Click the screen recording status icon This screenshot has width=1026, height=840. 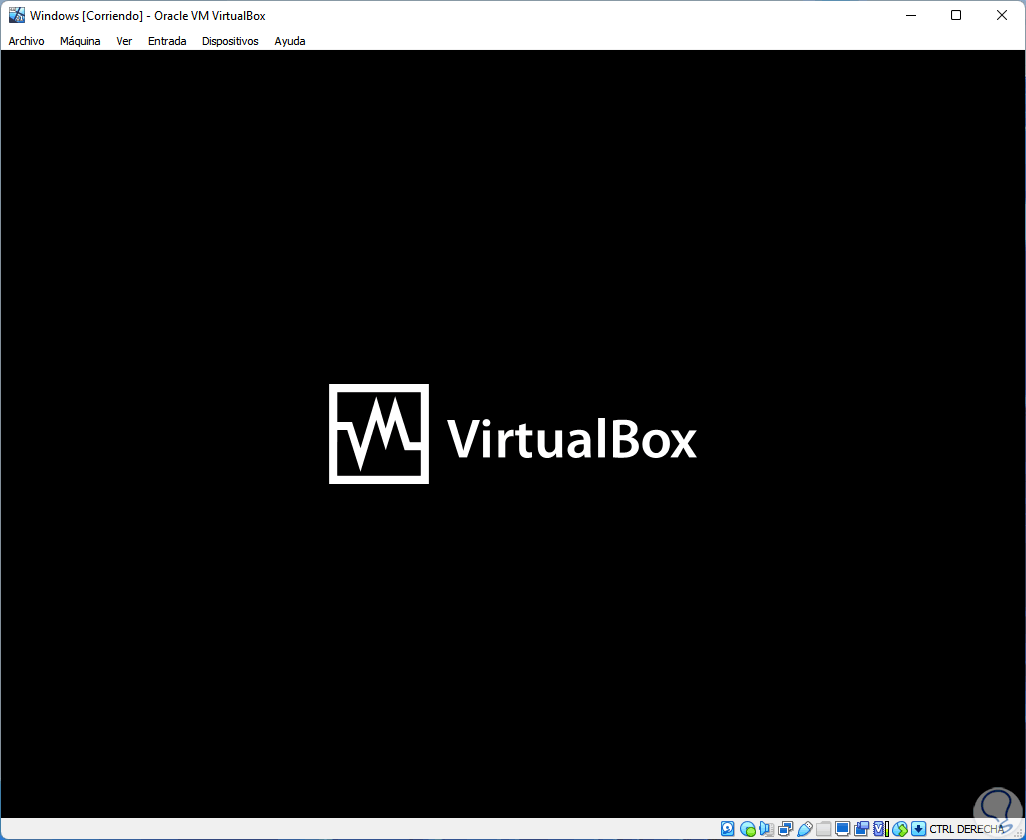(862, 829)
